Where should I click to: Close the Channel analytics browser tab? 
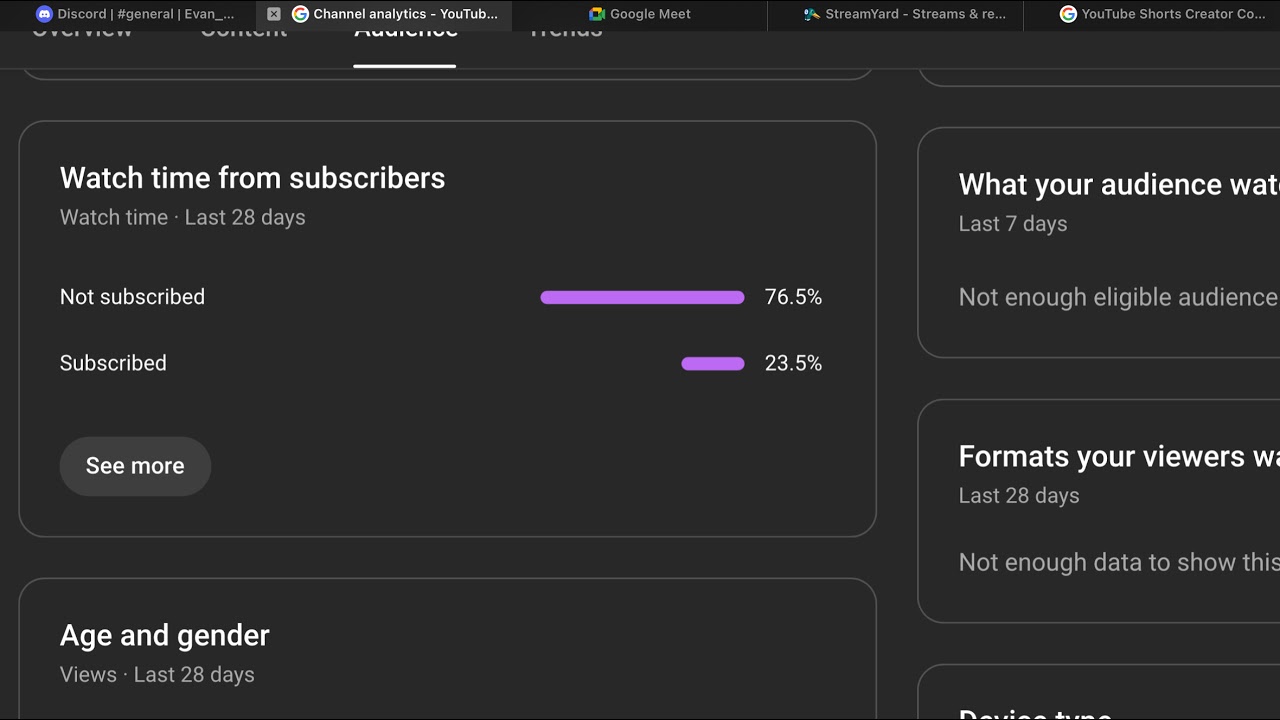pyautogui.click(x=274, y=14)
